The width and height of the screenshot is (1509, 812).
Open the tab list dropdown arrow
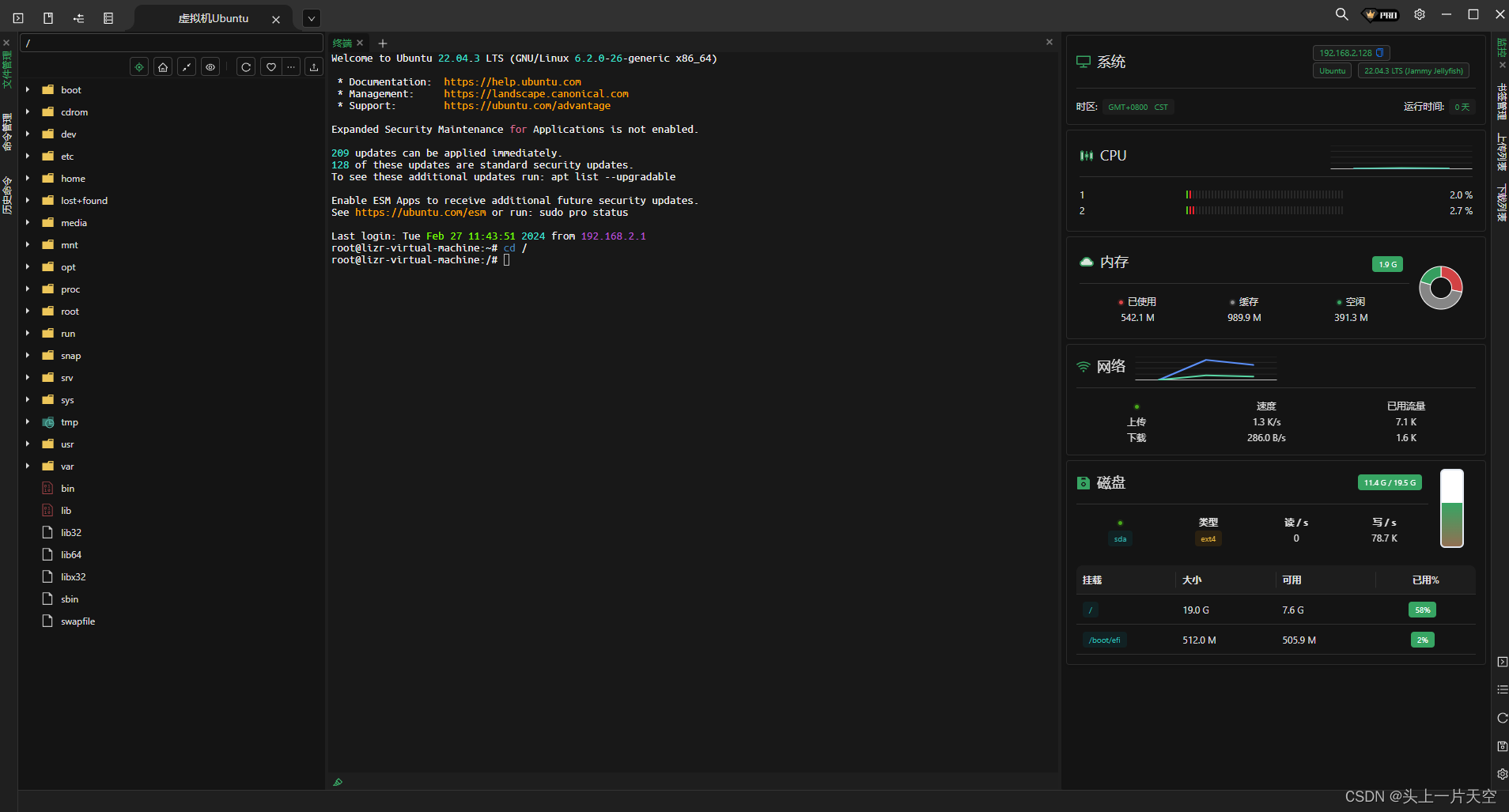(x=312, y=18)
